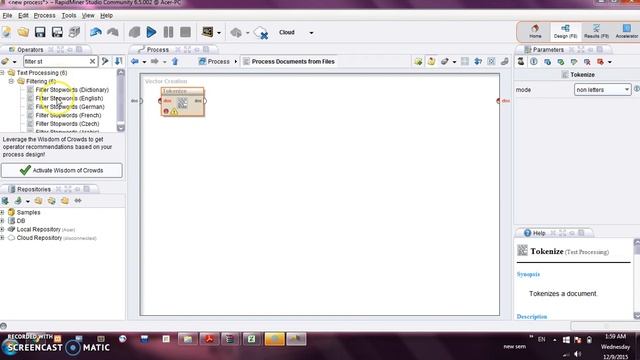Open the Edit menu

(x=23, y=16)
